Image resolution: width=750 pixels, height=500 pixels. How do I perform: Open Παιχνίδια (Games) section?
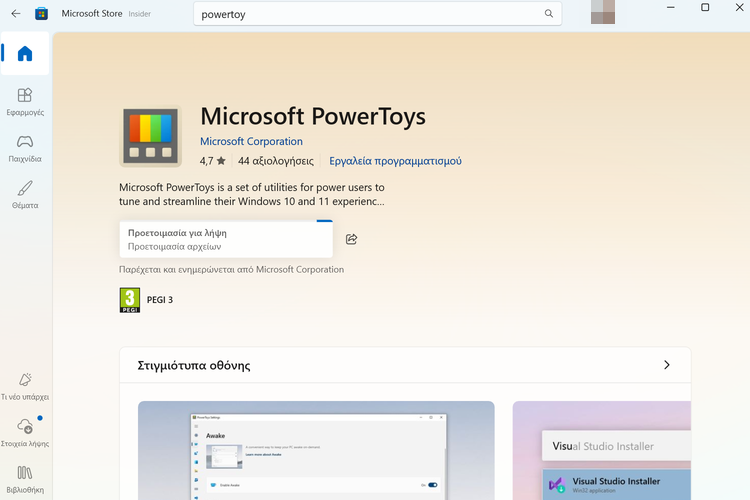pyautogui.click(x=25, y=148)
